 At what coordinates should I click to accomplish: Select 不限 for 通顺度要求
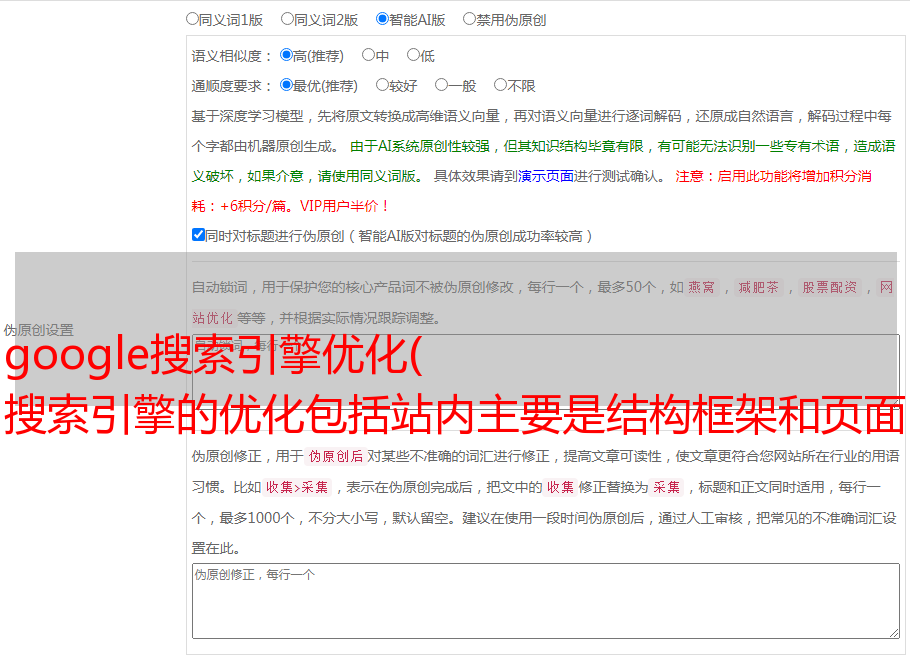(500, 85)
